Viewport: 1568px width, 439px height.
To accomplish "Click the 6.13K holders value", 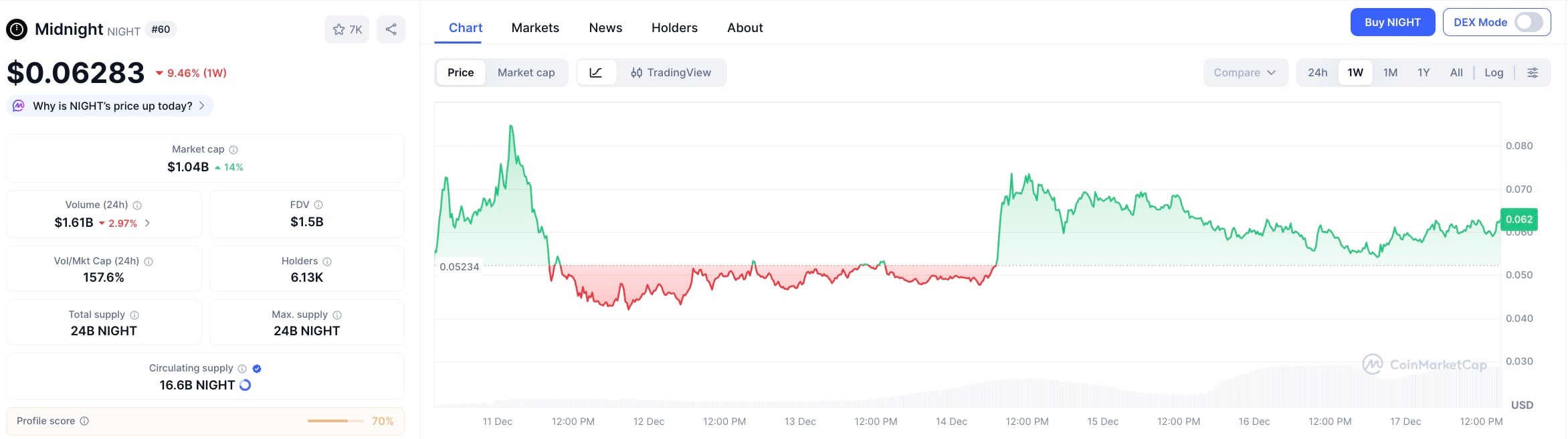I will click(x=307, y=277).
